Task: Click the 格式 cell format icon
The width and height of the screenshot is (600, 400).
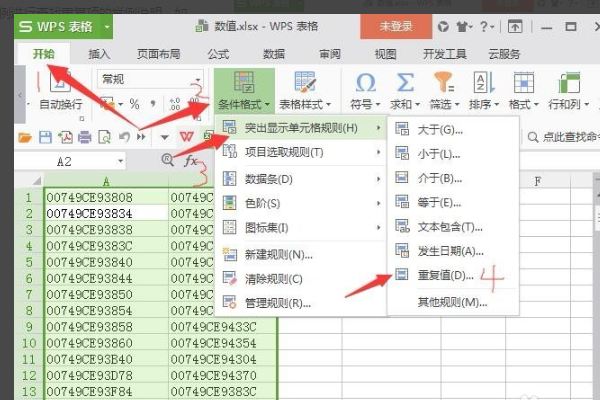Action: point(524,82)
